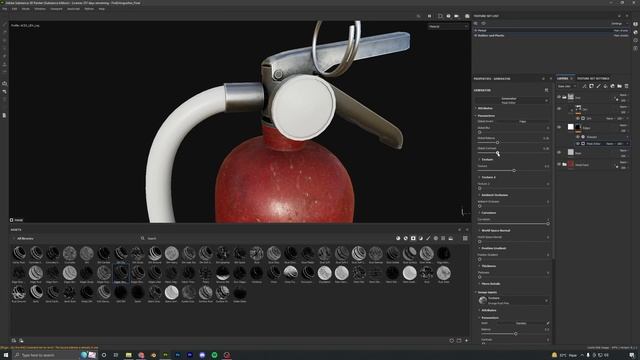Toggle the Rubber and Plastic texture set visibility
This screenshot has width=640, height=360.
tap(476, 36)
